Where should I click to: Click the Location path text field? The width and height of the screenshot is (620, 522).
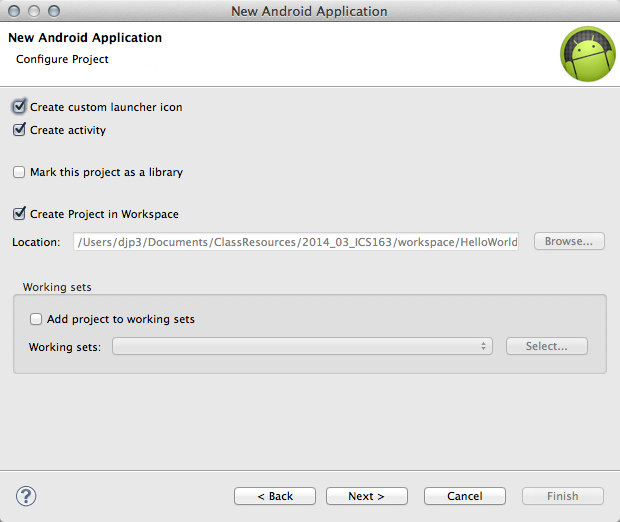click(296, 242)
